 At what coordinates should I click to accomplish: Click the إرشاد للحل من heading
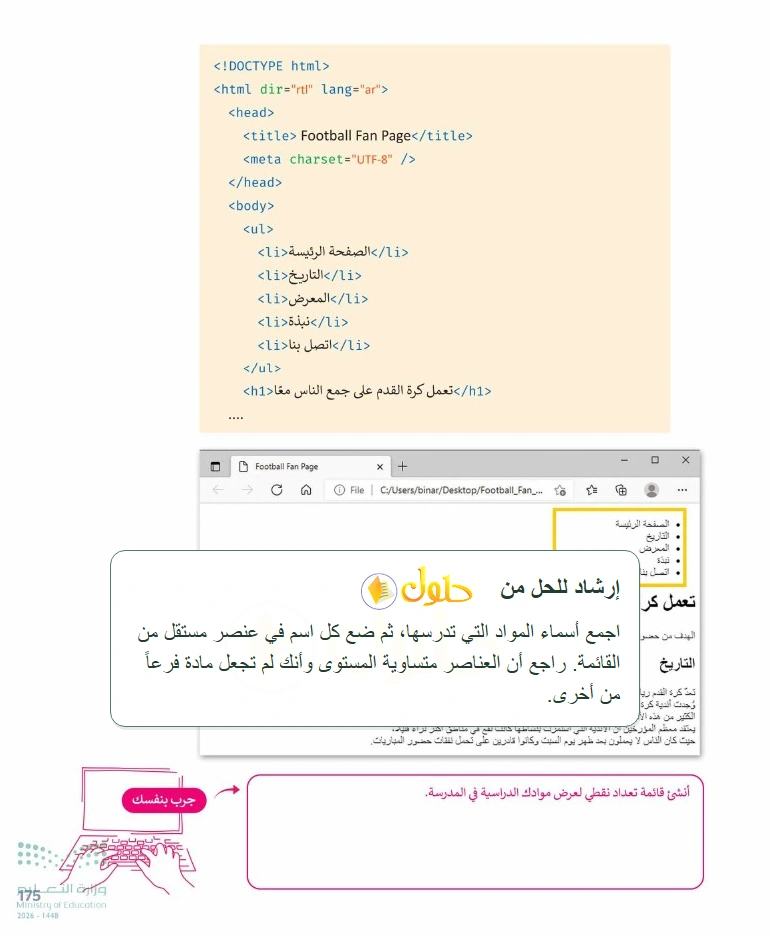pyautogui.click(x=560, y=588)
